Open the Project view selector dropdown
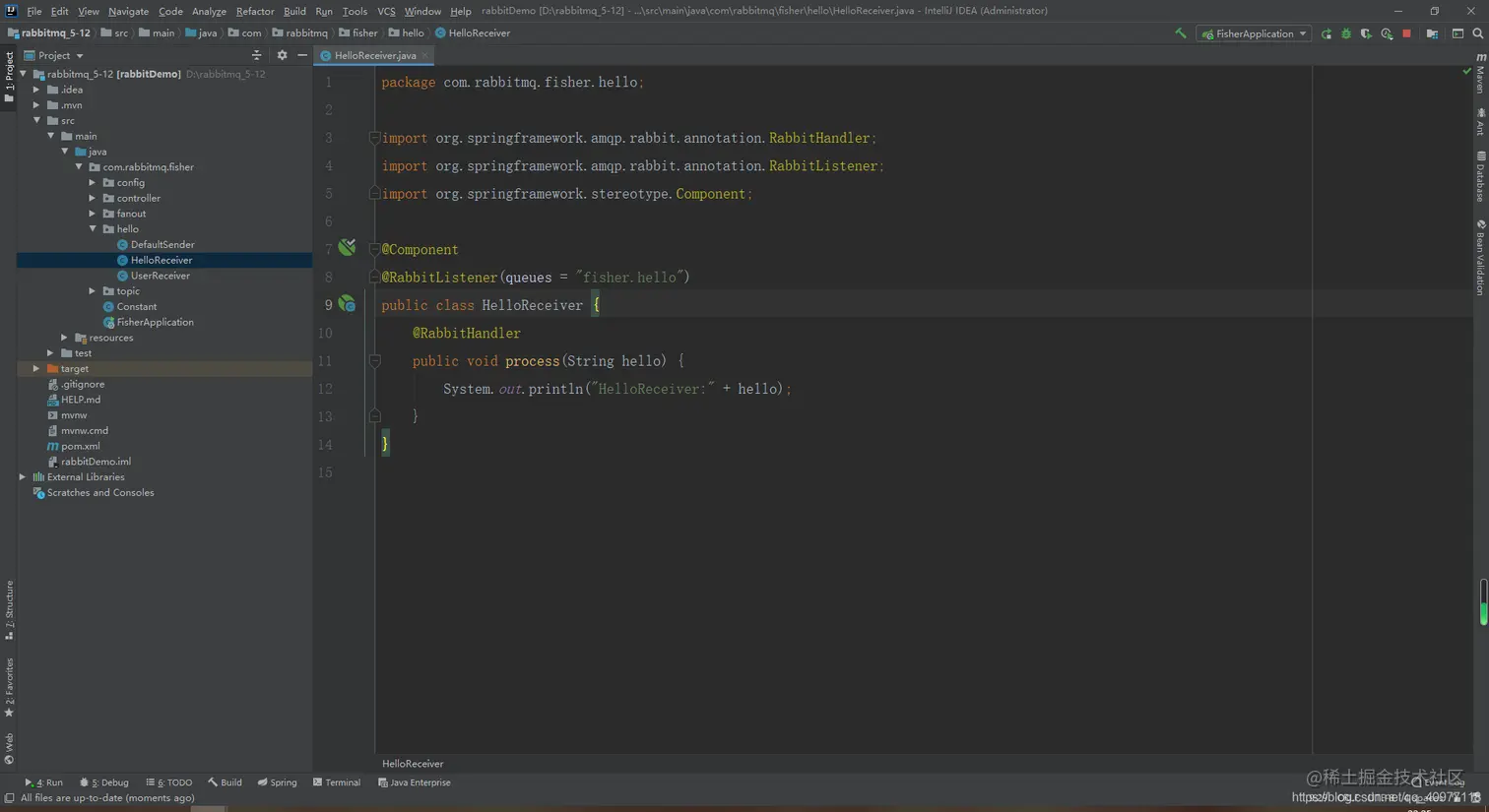This screenshot has width=1489, height=812. [x=54, y=55]
